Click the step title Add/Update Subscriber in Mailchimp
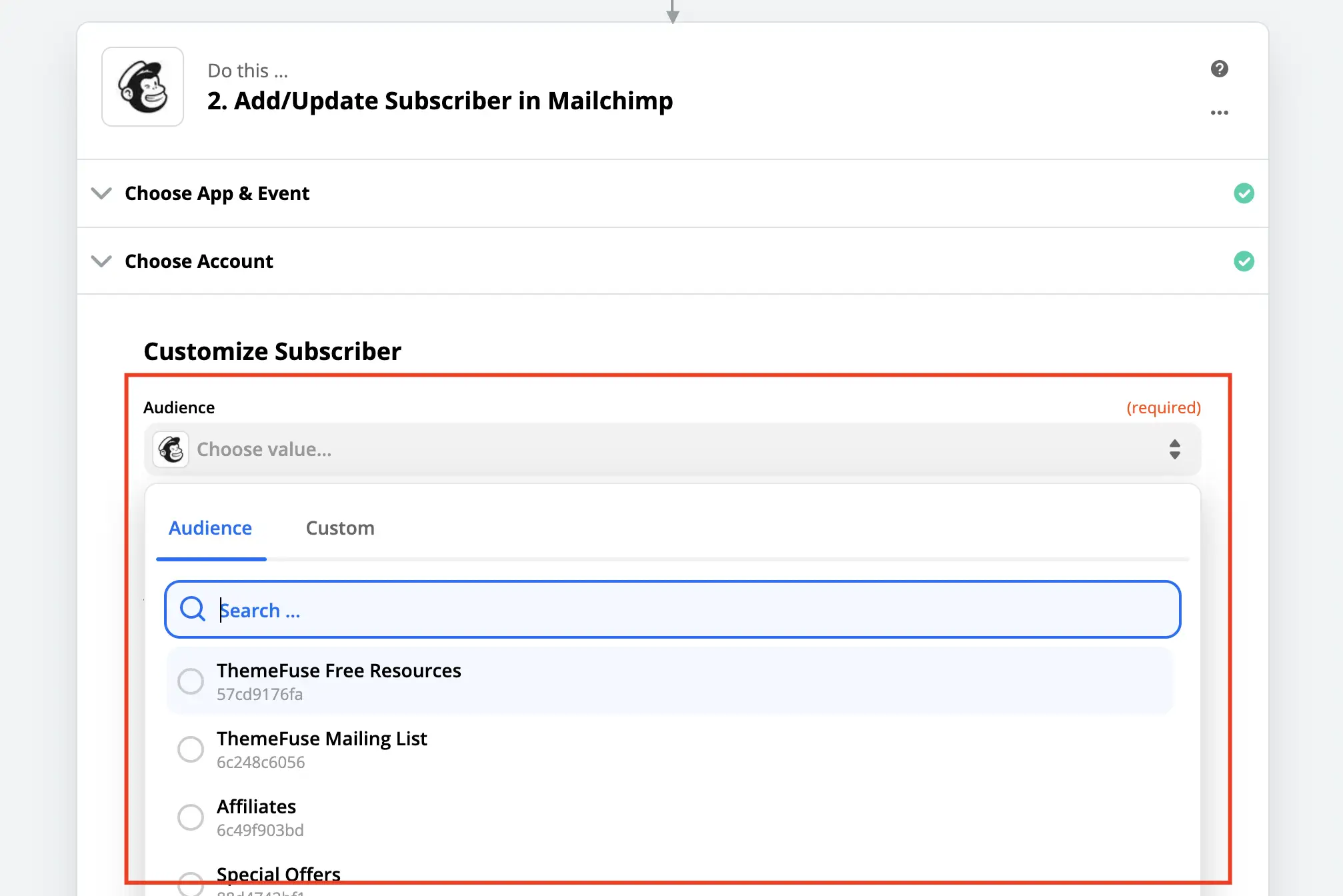This screenshot has height=896, width=1343. pos(440,101)
